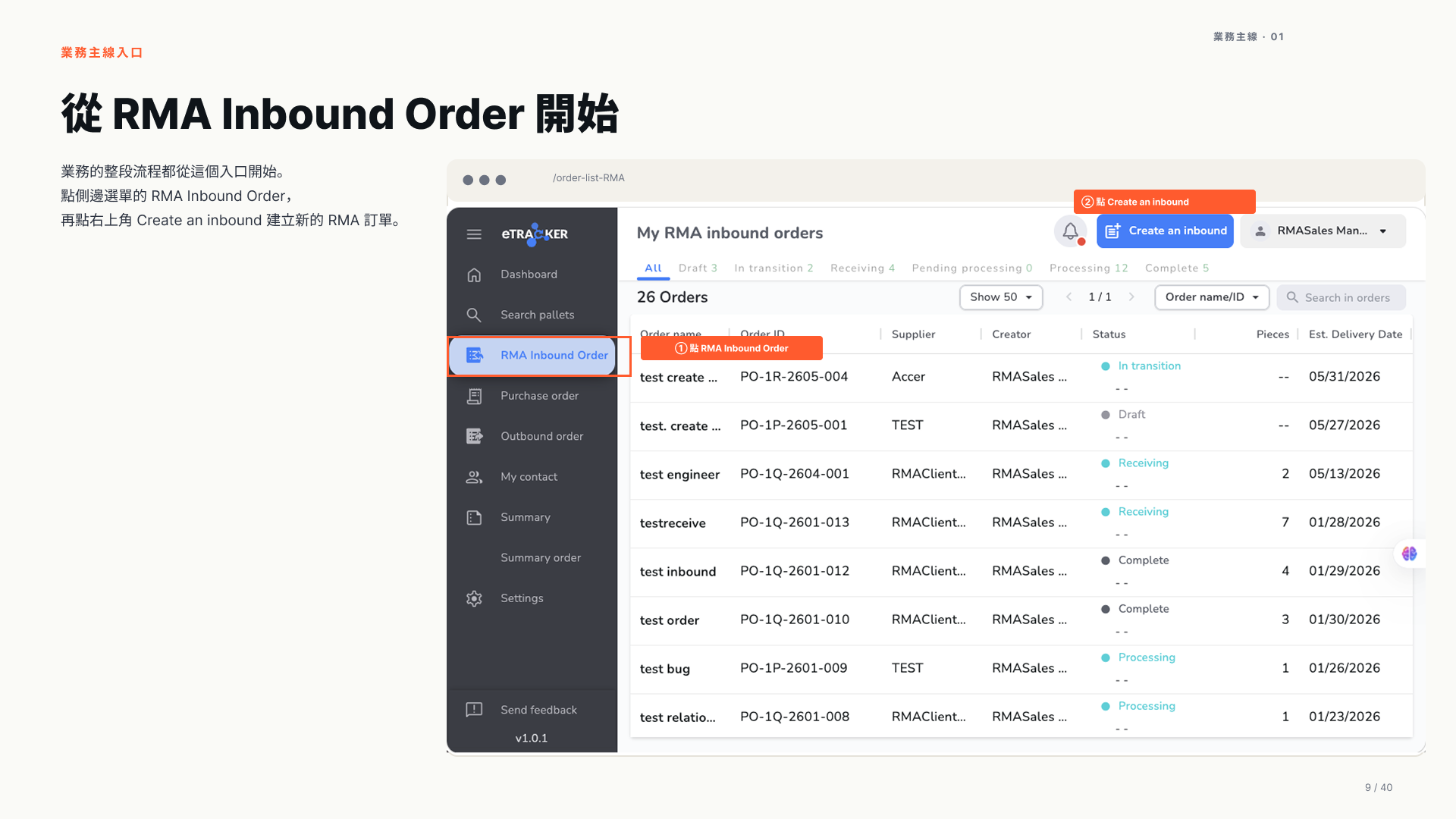The height and width of the screenshot is (819, 1456).
Task: Open order PO-1Q-2604-001
Action: click(x=795, y=474)
